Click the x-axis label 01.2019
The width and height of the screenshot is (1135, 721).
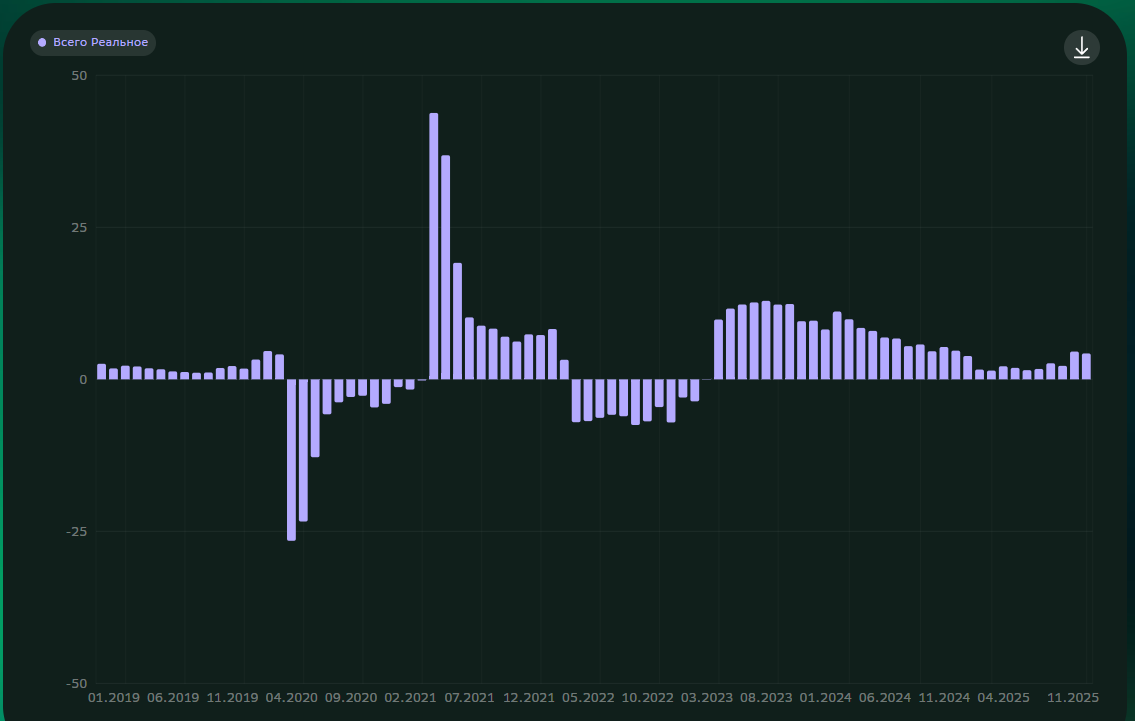click(114, 698)
